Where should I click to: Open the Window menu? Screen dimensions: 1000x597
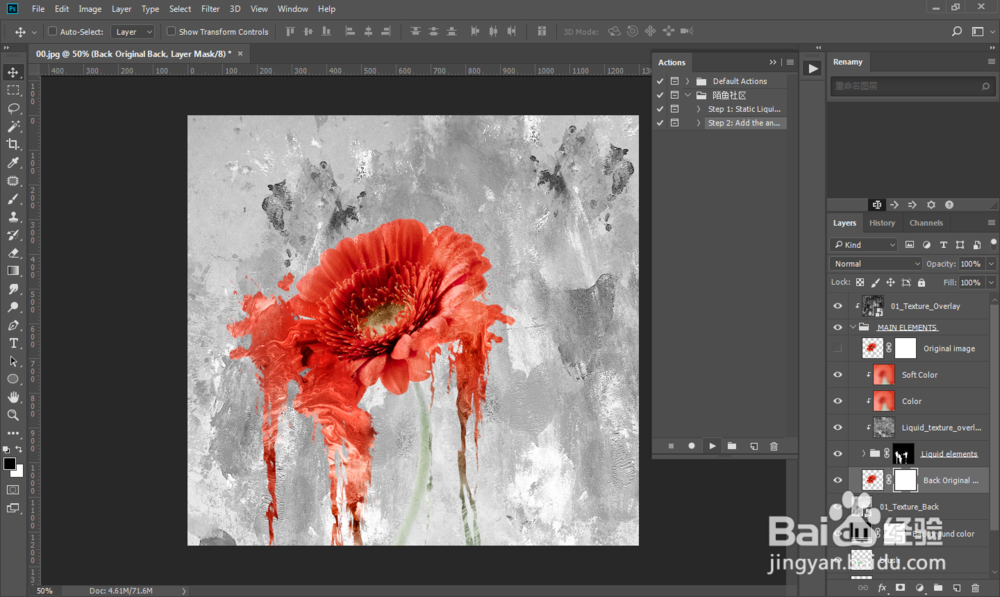293,9
